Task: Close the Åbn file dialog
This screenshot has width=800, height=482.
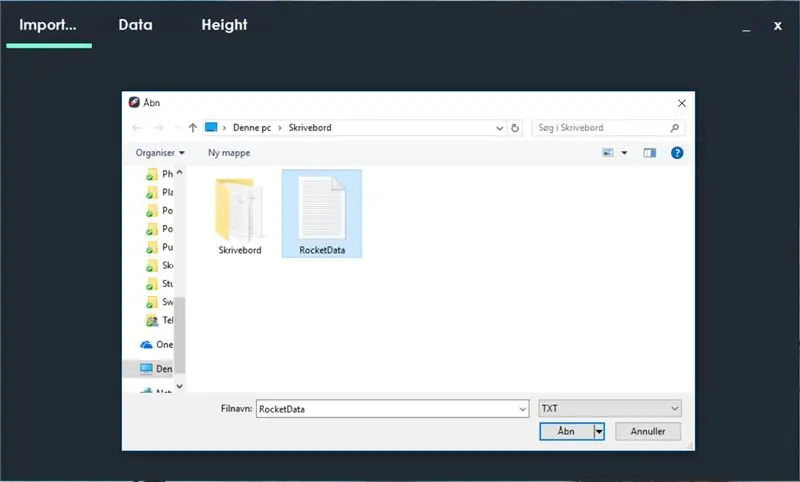Action: [x=682, y=103]
